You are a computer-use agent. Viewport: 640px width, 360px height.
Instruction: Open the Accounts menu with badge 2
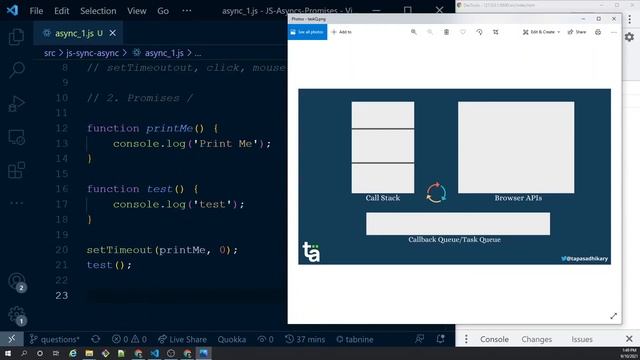coord(17,282)
